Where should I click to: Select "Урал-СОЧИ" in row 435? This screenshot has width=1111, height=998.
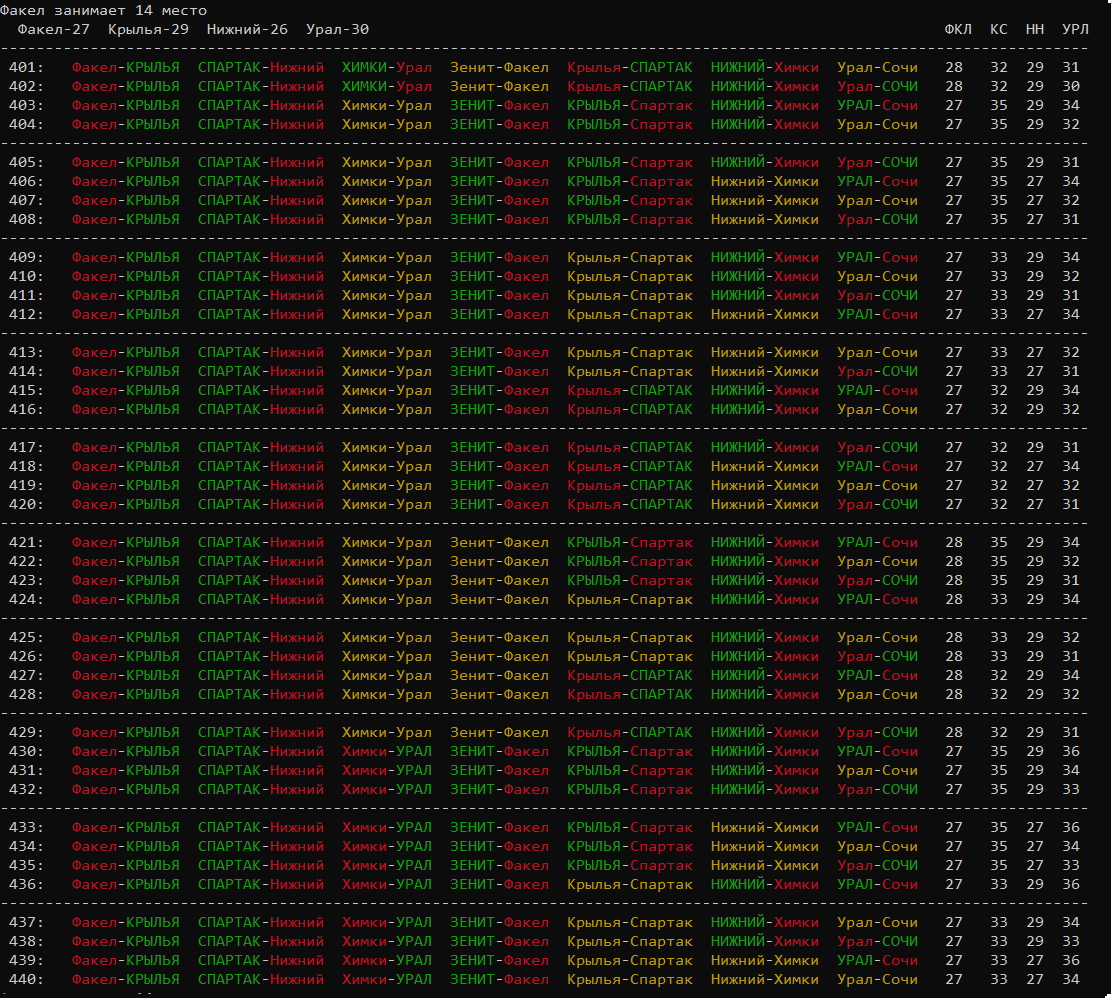(x=877, y=866)
